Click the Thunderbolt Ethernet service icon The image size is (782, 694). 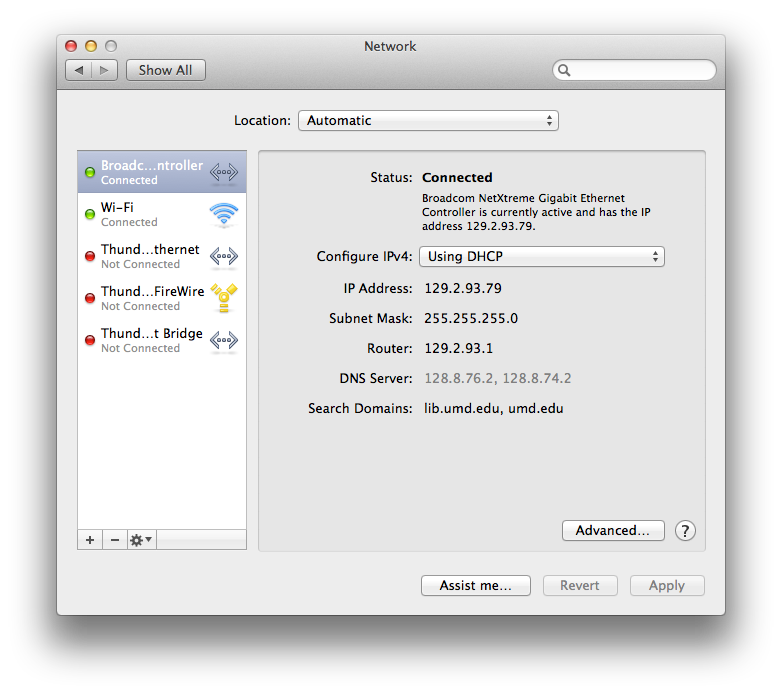pyautogui.click(x=223, y=257)
